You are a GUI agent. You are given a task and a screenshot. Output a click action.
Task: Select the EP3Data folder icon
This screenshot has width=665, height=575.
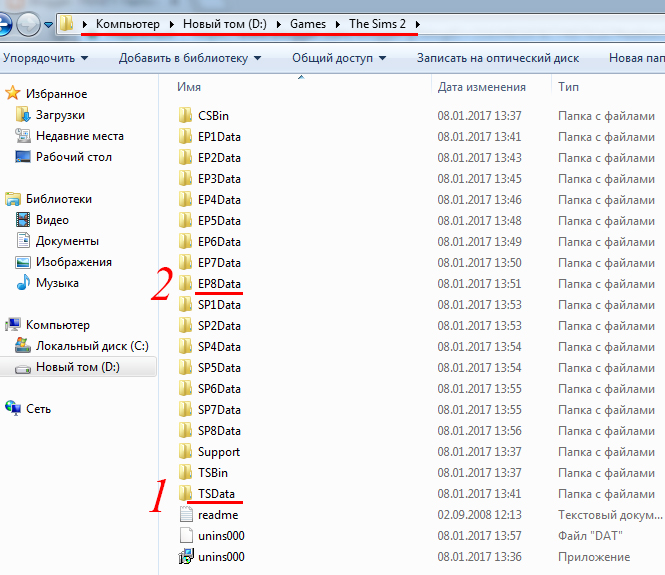pos(185,179)
